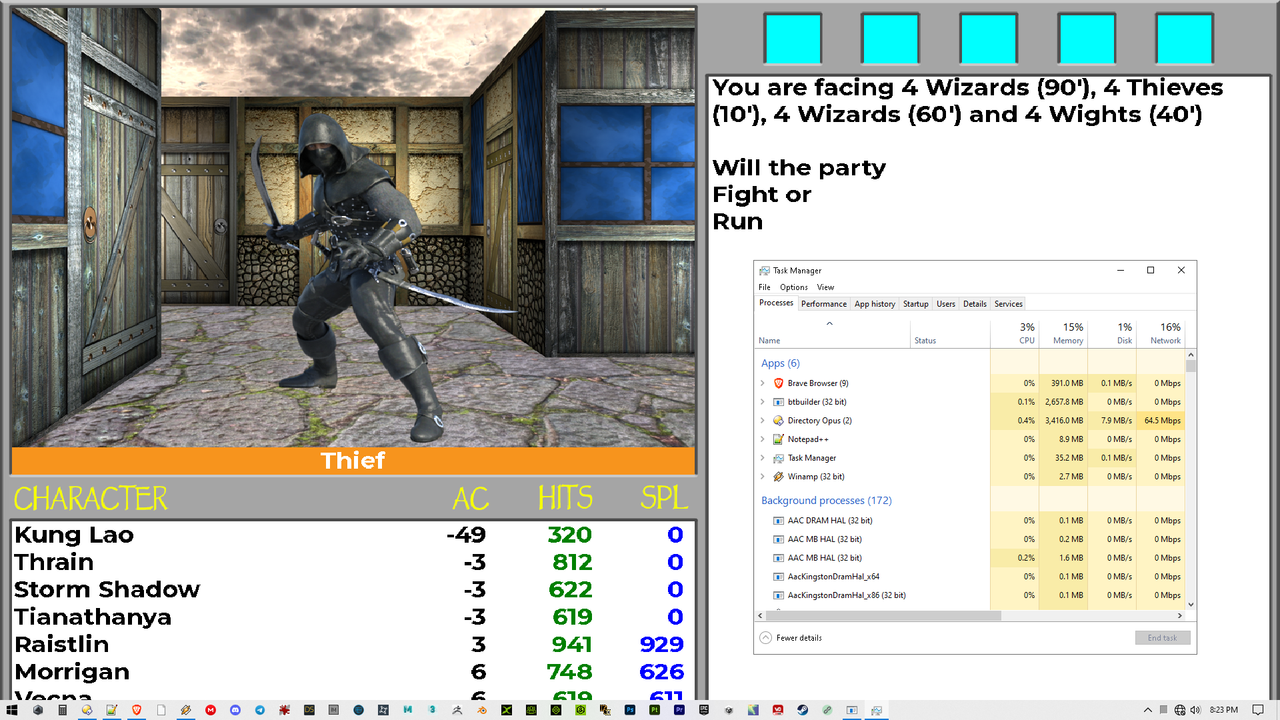
Task: Open the View menu in Task Manager
Action: [826, 287]
